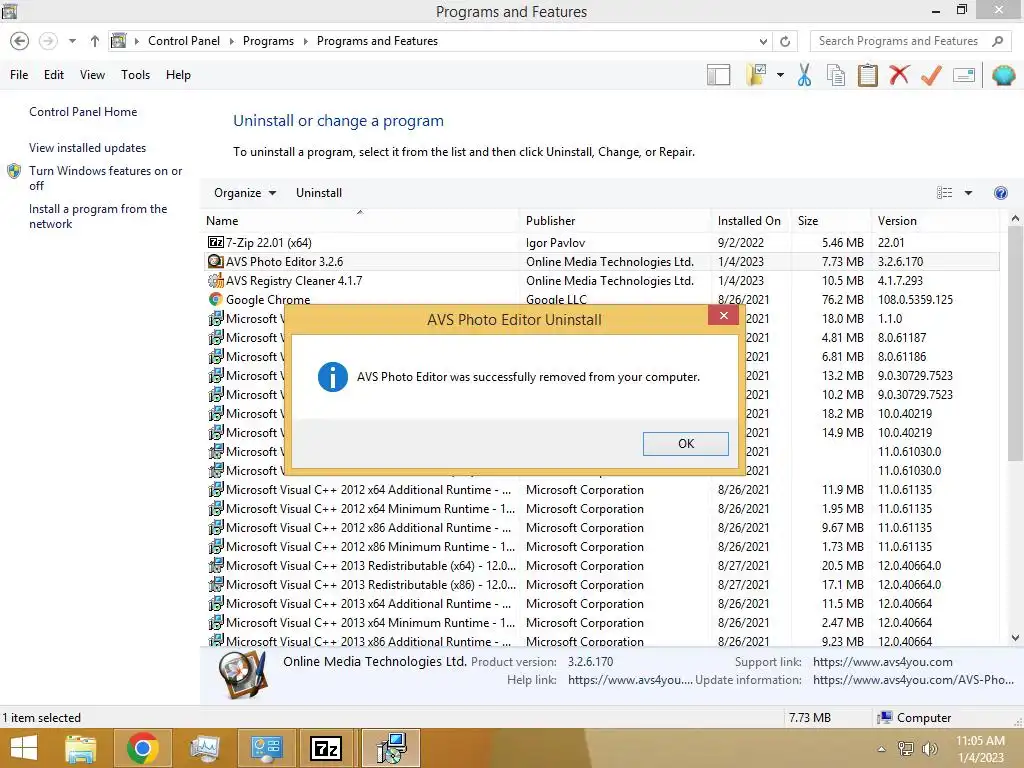Open the folder options dropdown arrow

pos(780,75)
